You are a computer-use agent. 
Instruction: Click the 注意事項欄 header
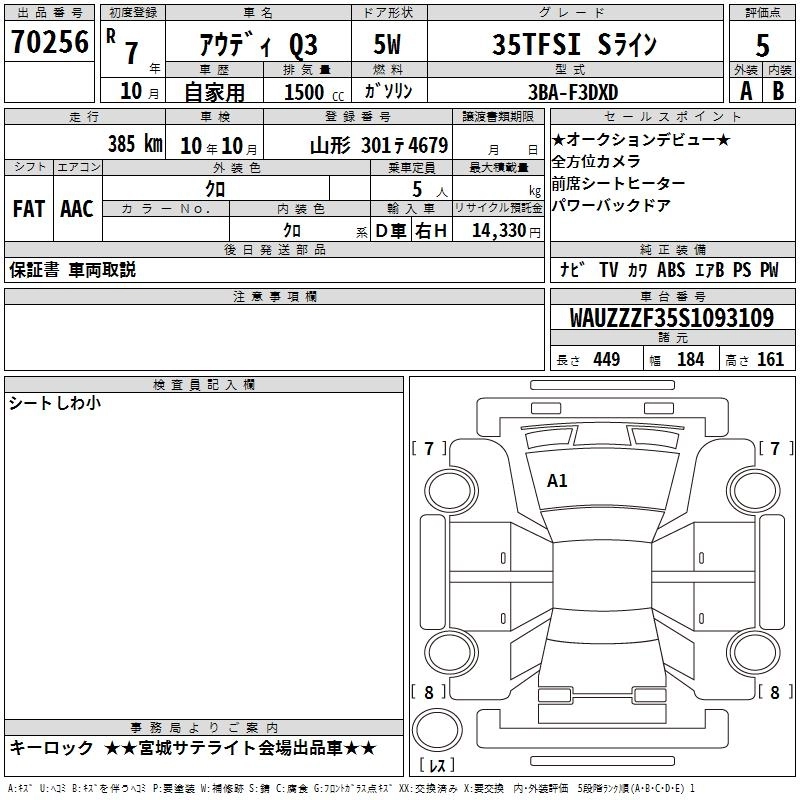pyautogui.click(x=274, y=296)
